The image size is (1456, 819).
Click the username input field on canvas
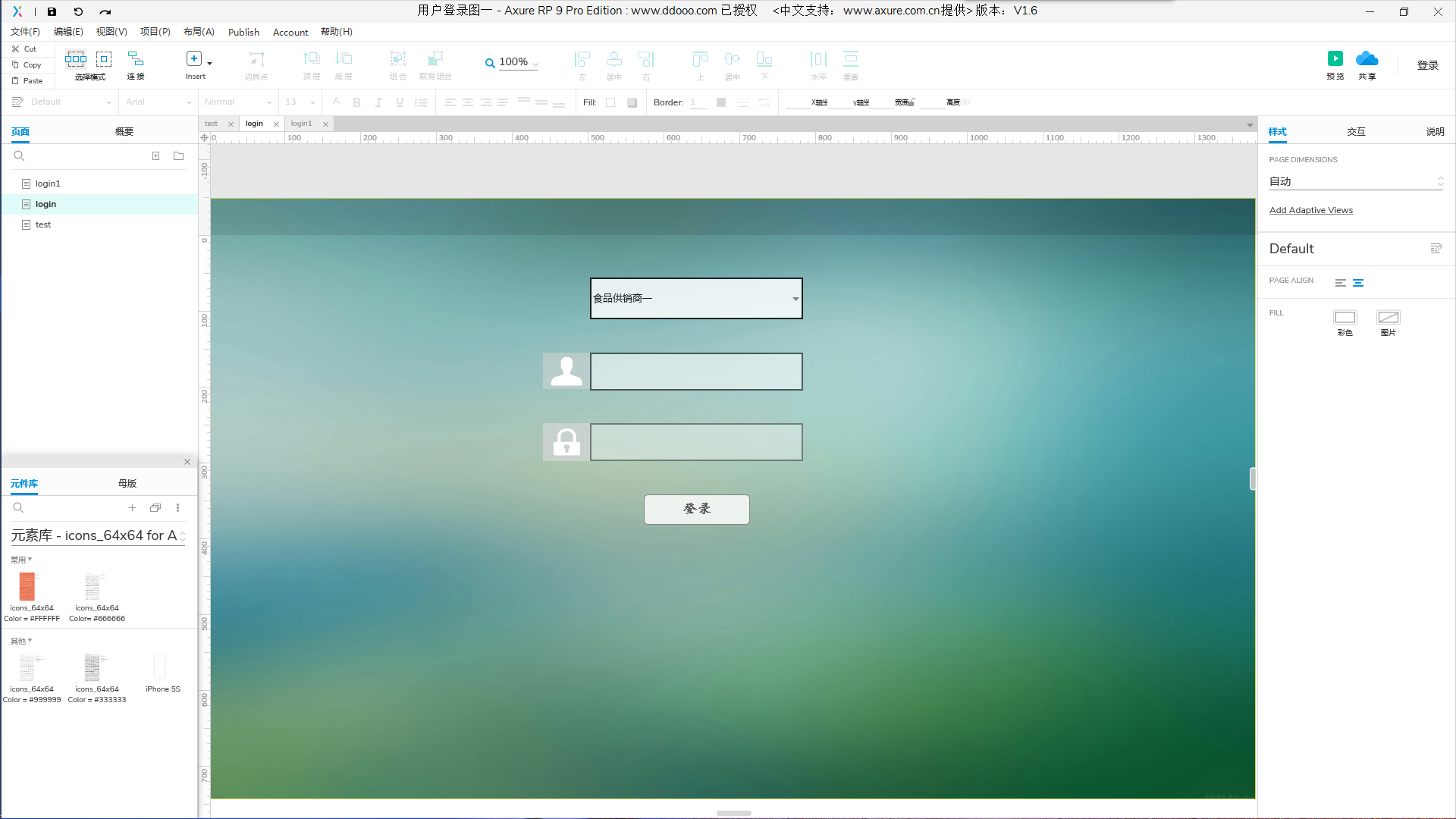click(696, 371)
